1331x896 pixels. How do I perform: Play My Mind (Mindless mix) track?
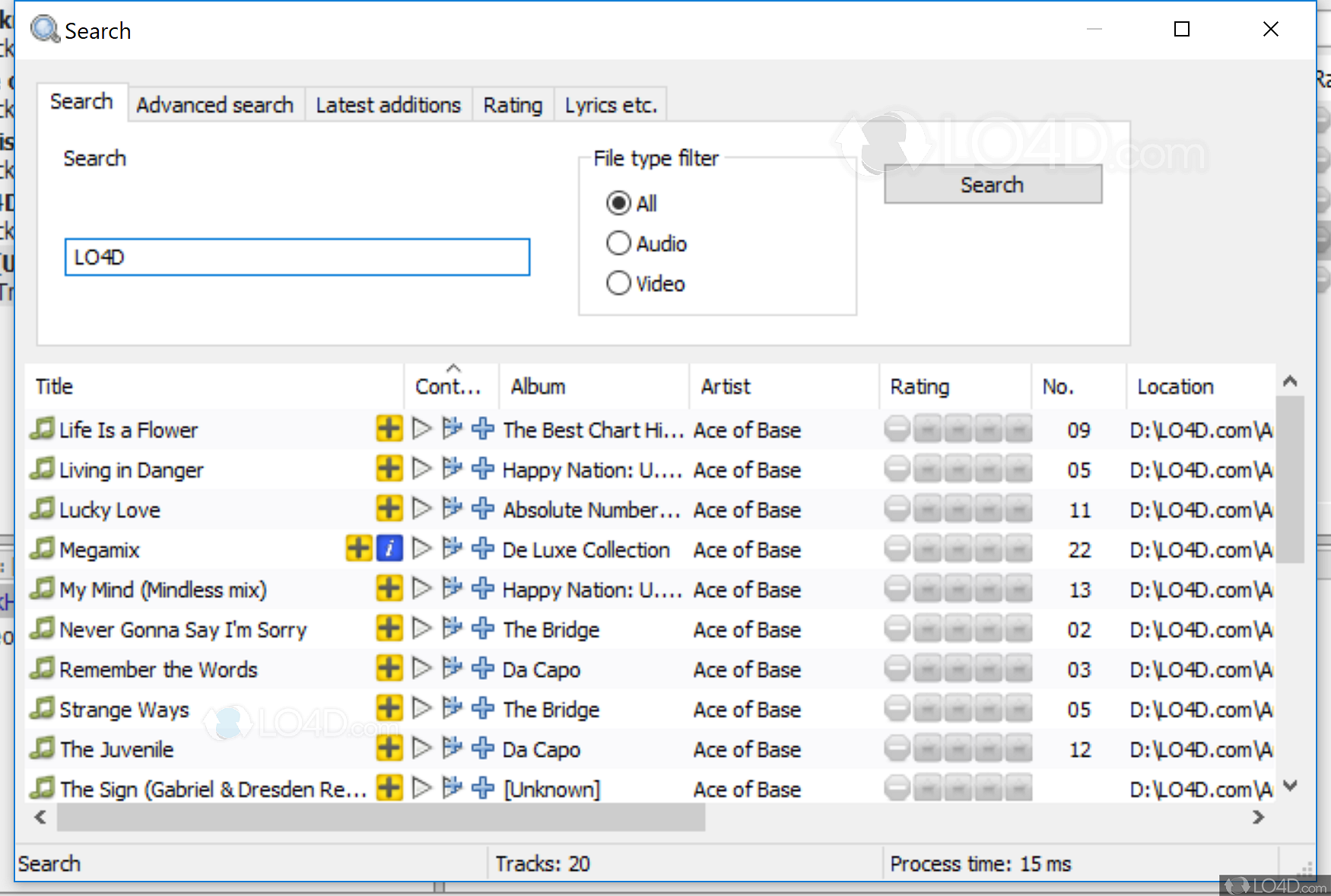click(x=421, y=589)
